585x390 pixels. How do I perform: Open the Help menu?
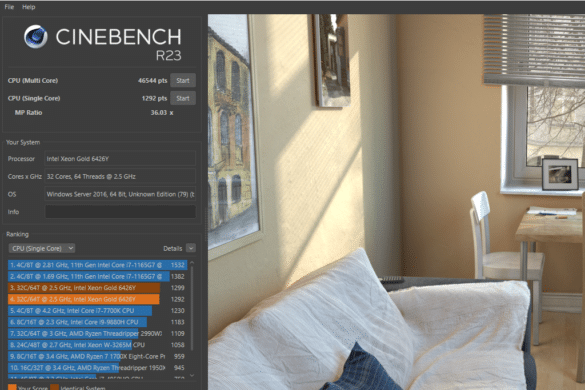pyautogui.click(x=28, y=7)
